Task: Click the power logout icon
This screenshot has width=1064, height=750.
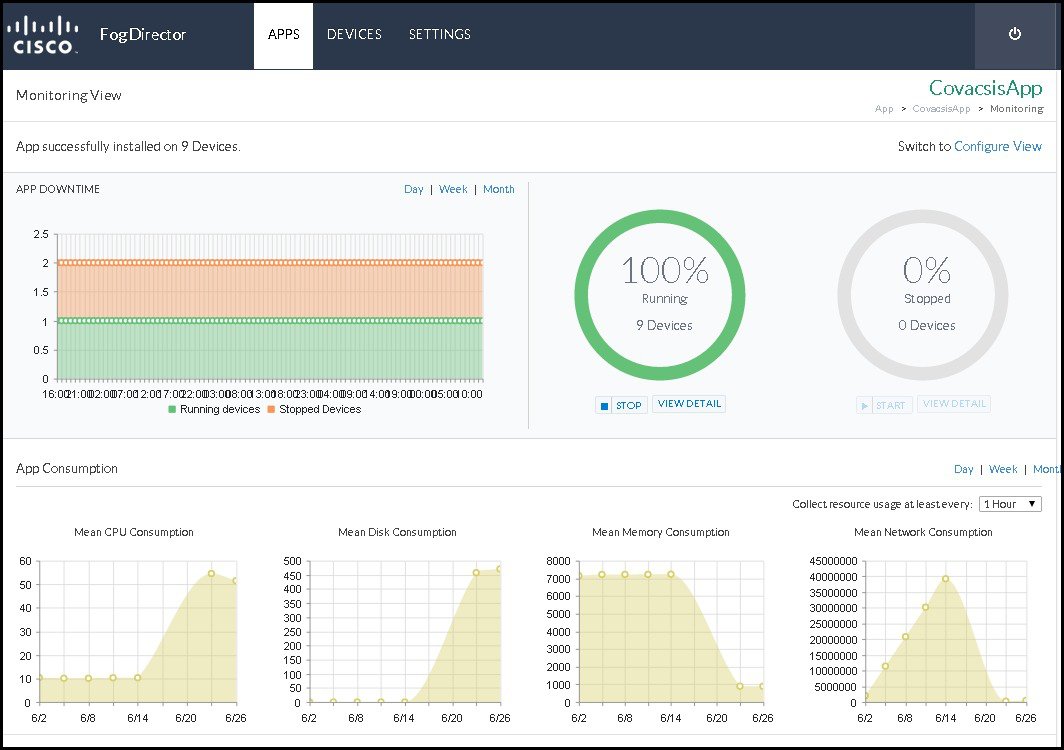Action: click(1014, 34)
